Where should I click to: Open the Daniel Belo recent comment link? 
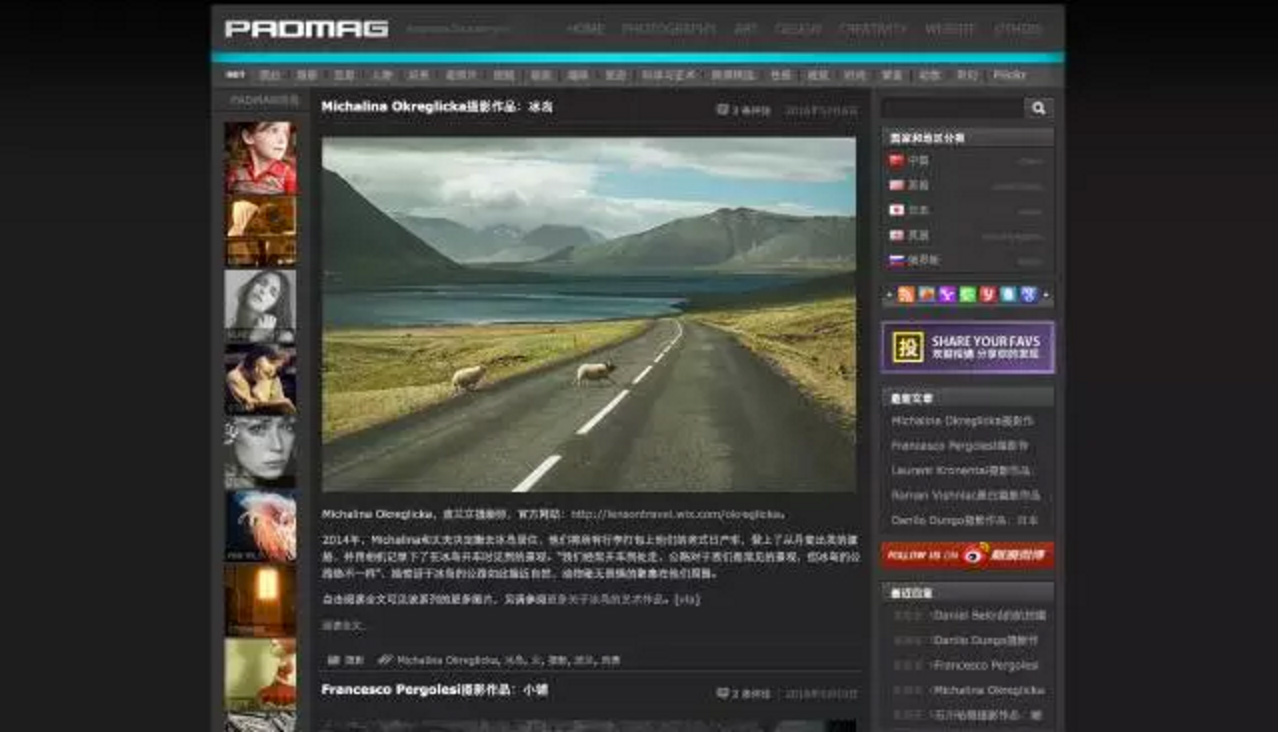coord(988,616)
